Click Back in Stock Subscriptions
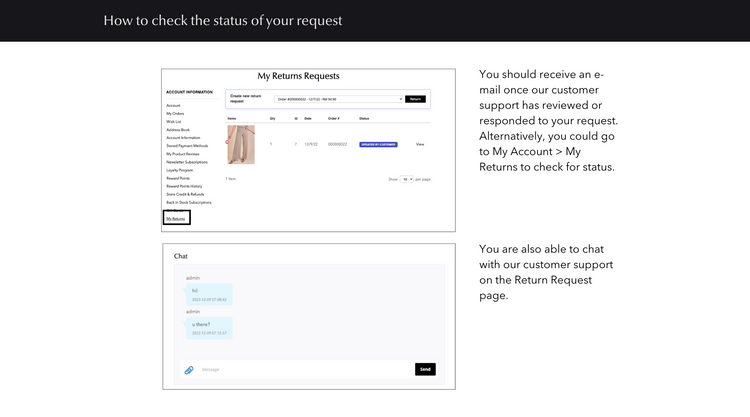 [188, 202]
